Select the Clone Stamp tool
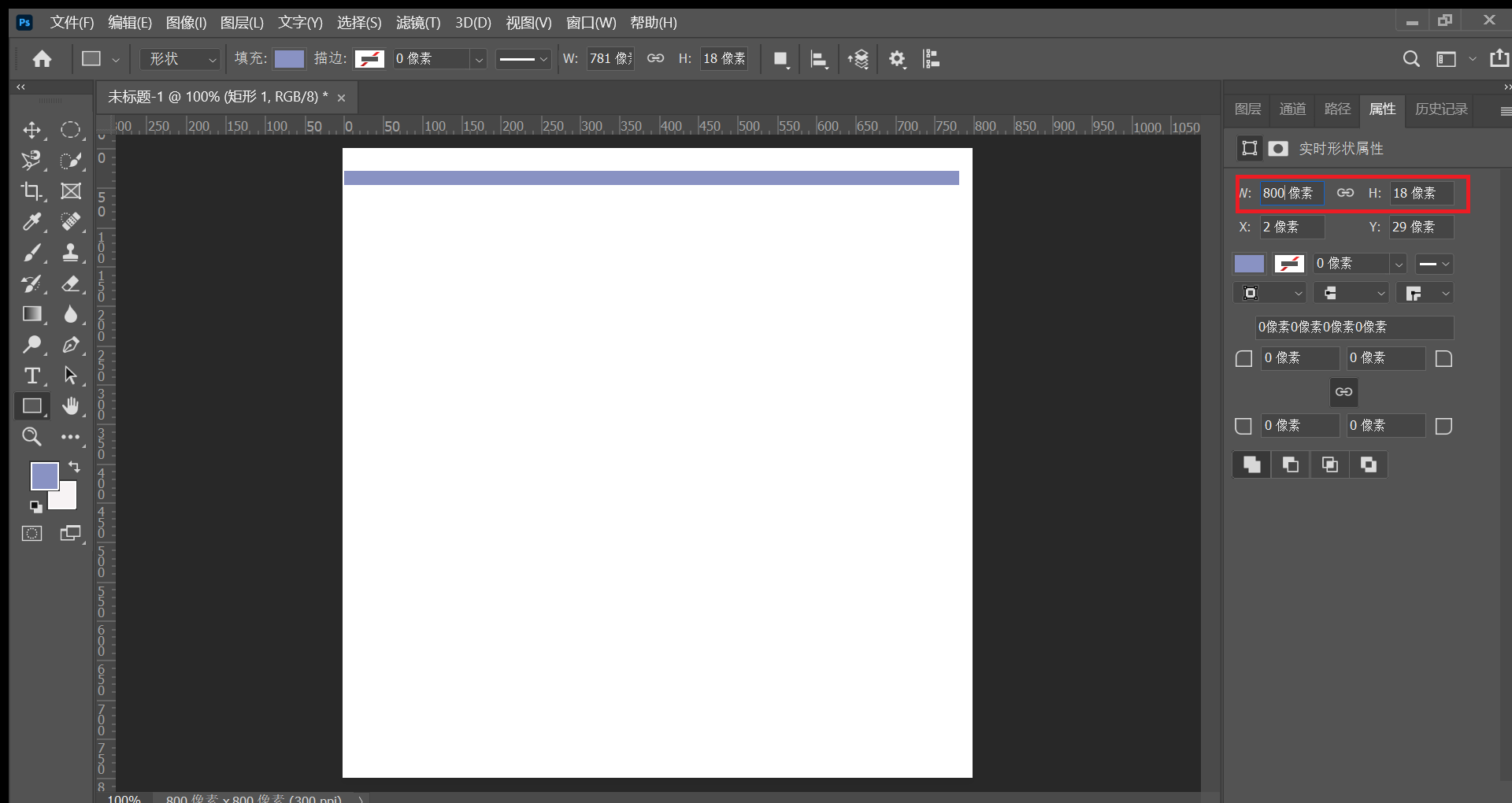 coord(71,253)
